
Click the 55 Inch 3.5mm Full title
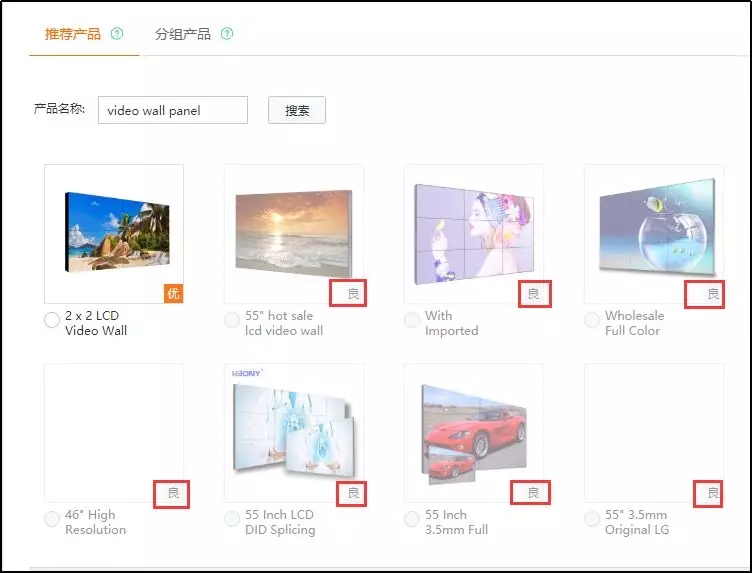click(456, 522)
